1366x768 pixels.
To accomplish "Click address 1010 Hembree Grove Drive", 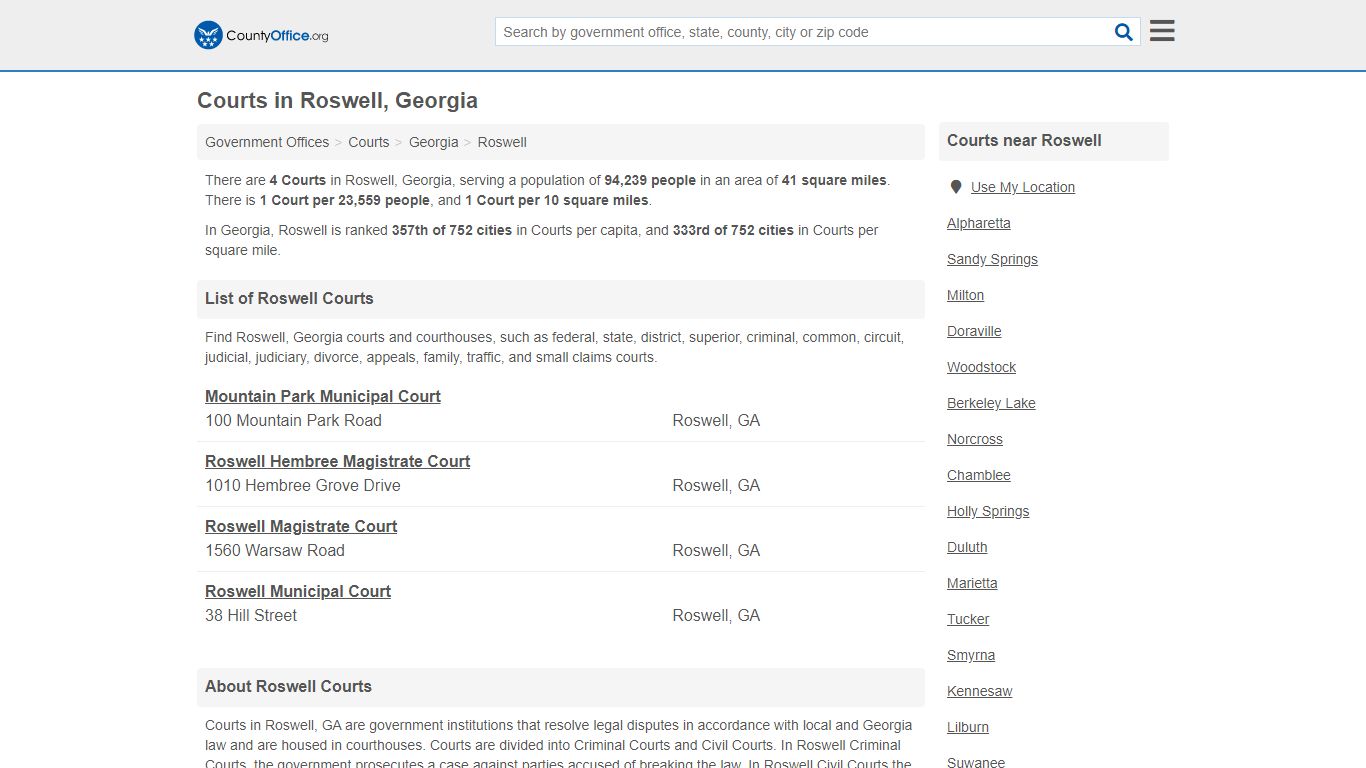I will coord(303,485).
